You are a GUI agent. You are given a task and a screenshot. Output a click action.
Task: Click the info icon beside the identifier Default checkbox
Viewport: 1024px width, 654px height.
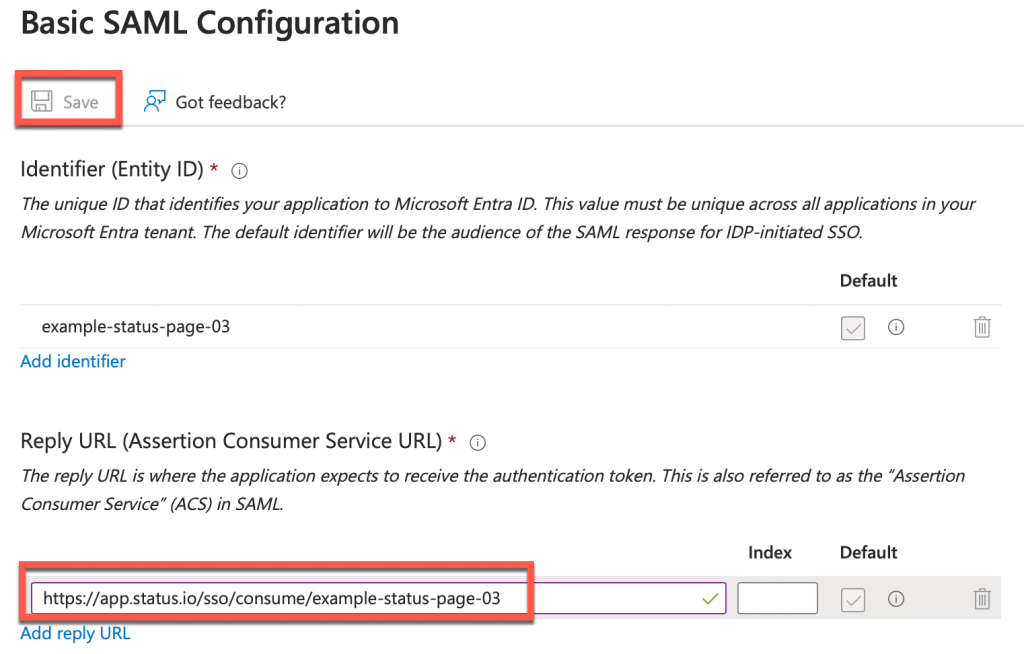coord(896,326)
